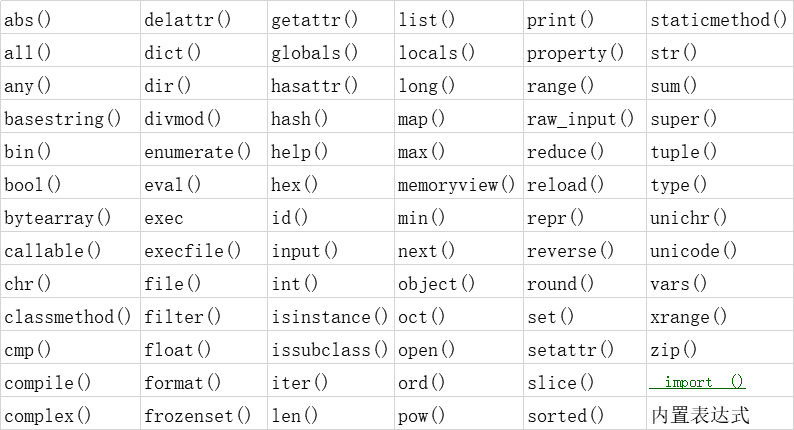Select the complex() function cell
Screen dimensions: 794x430
pyautogui.click(x=48, y=415)
